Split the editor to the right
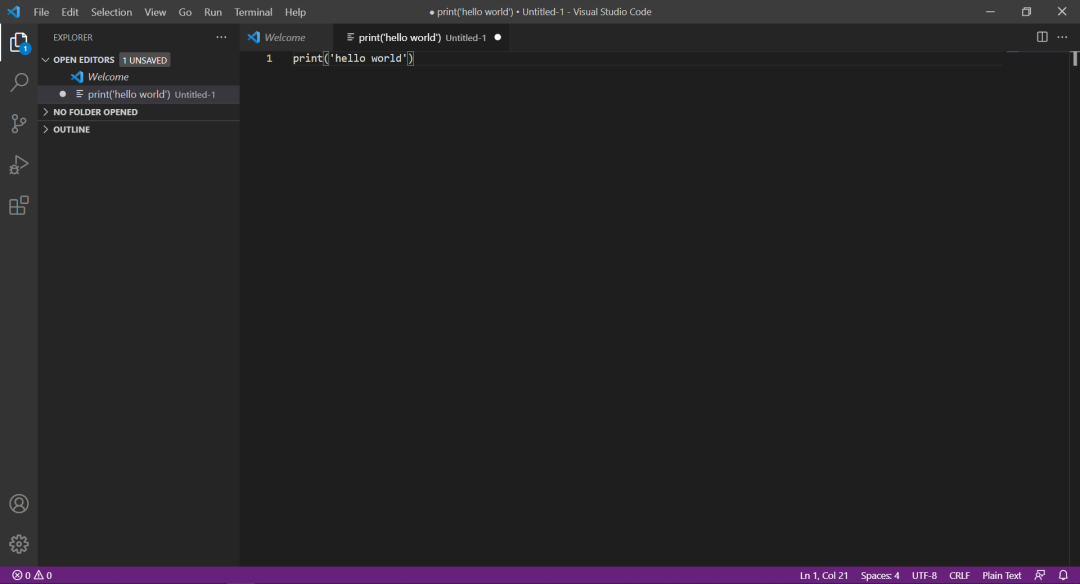Viewport: 1080px width, 584px height. [x=1042, y=37]
